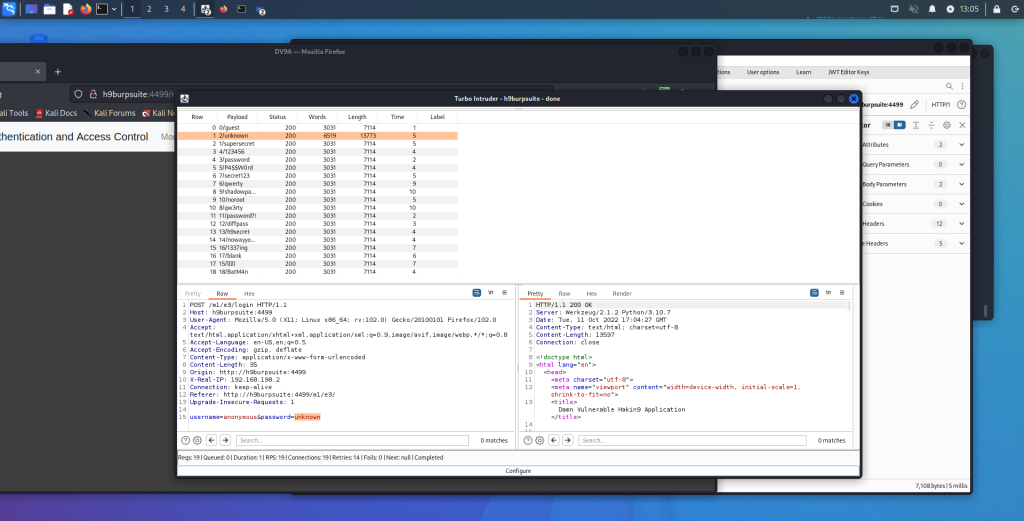Open response Render tab
1024x521 pixels.
(x=622, y=294)
